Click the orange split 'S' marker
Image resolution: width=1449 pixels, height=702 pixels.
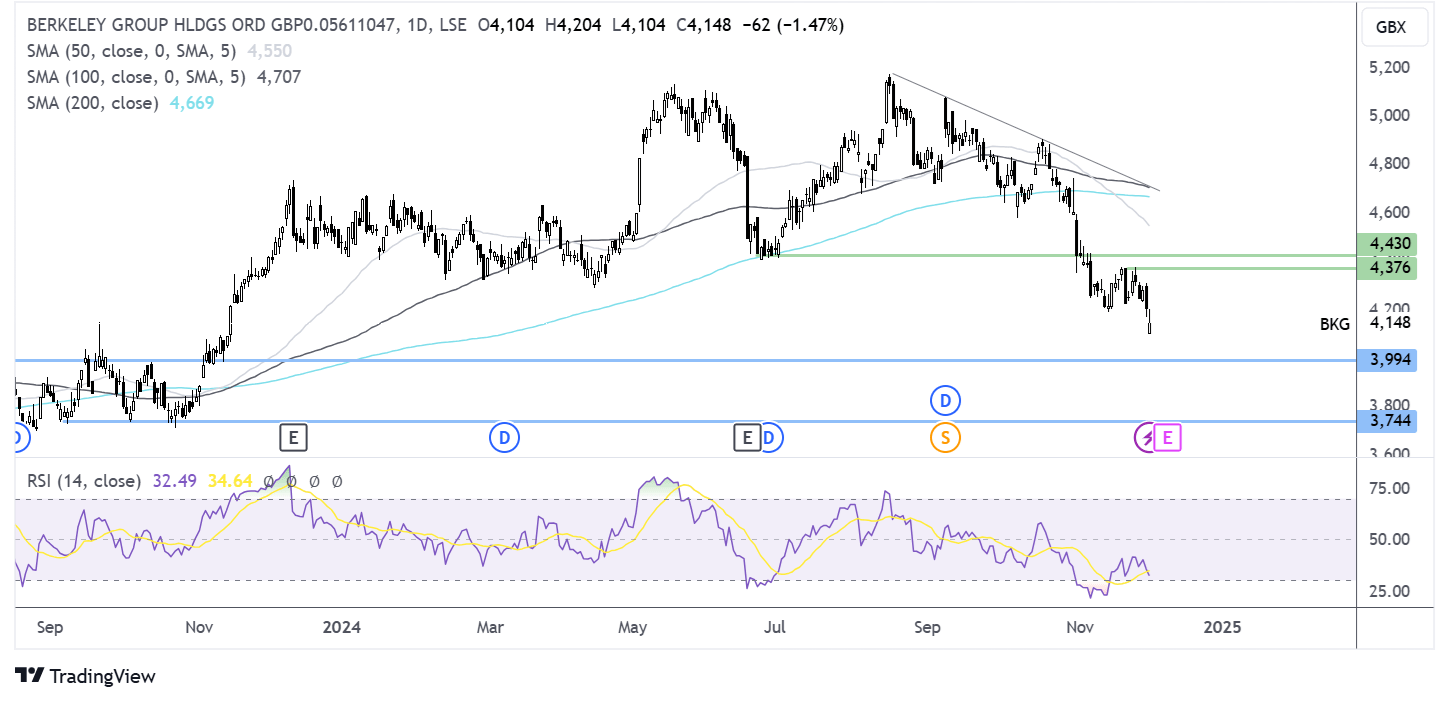point(944,437)
